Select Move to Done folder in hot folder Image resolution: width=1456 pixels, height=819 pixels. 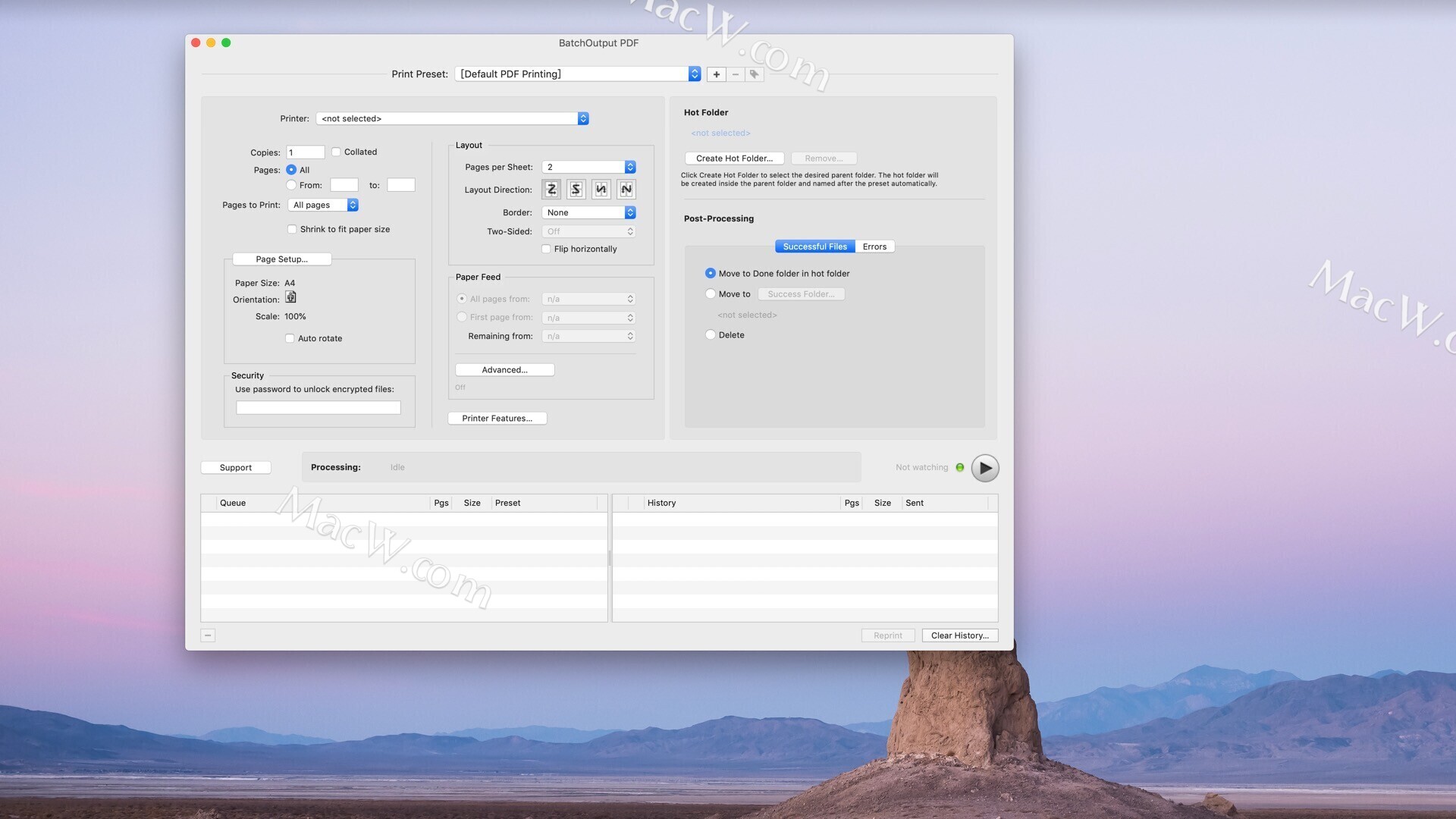pyautogui.click(x=711, y=273)
